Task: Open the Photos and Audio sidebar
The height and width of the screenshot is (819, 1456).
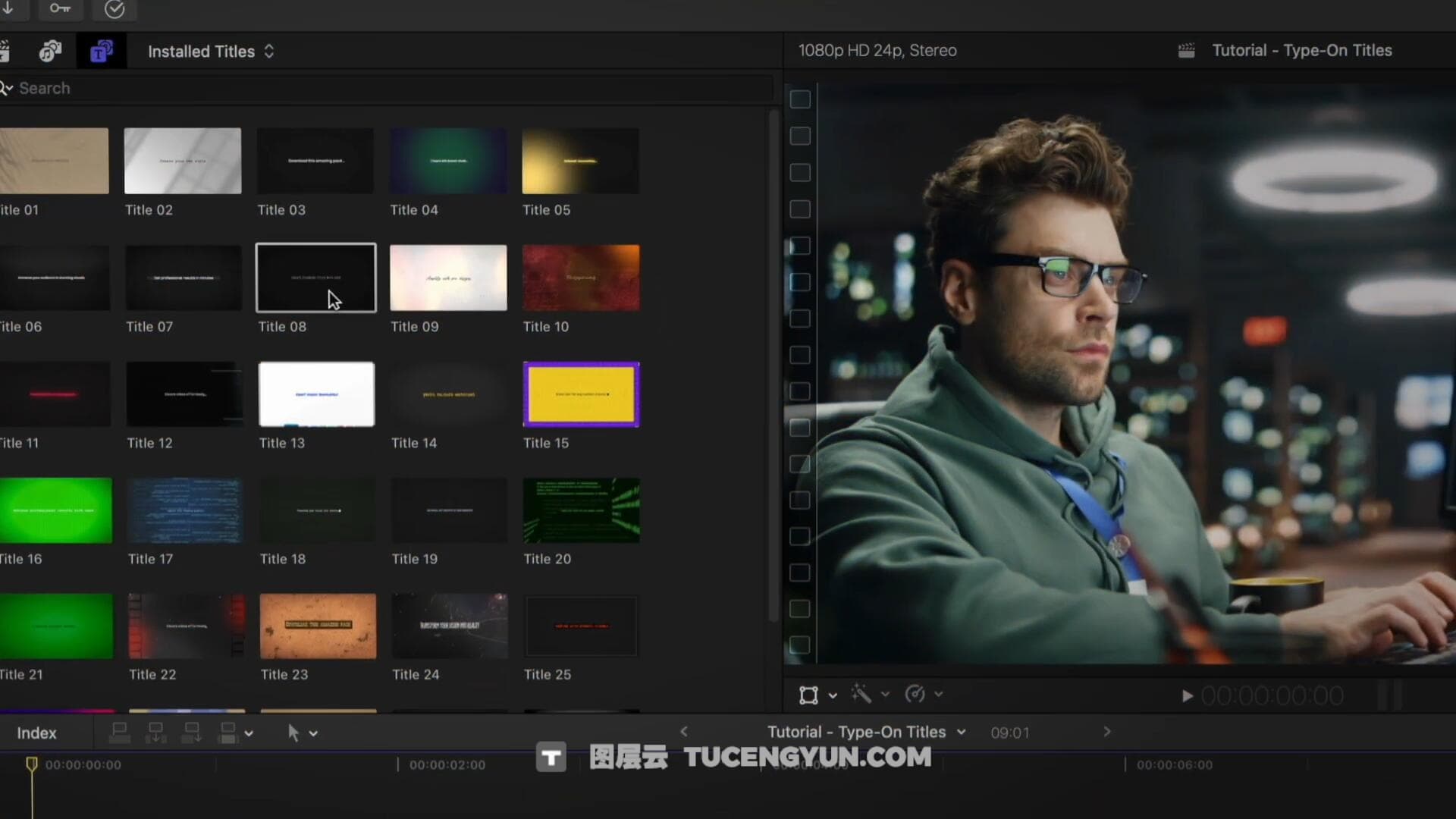Action: pyautogui.click(x=50, y=52)
